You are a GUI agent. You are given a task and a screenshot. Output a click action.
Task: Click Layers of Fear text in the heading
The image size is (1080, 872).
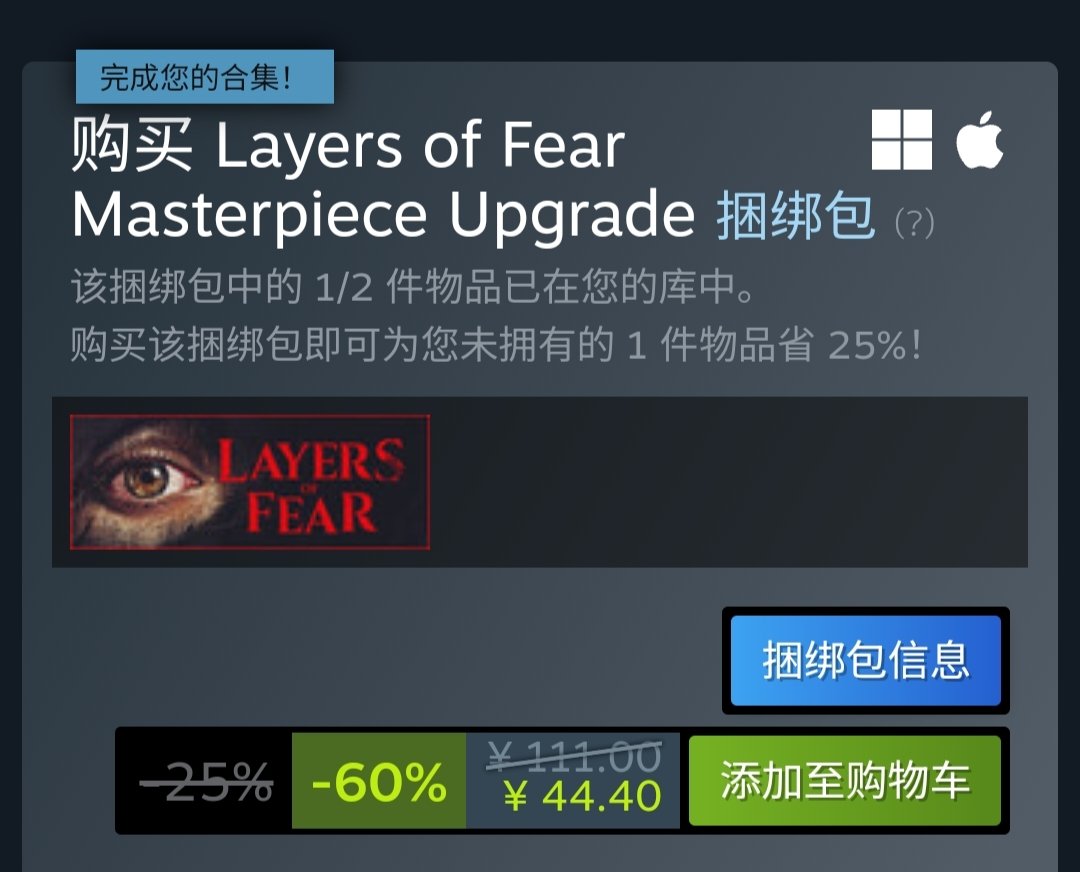(x=421, y=145)
